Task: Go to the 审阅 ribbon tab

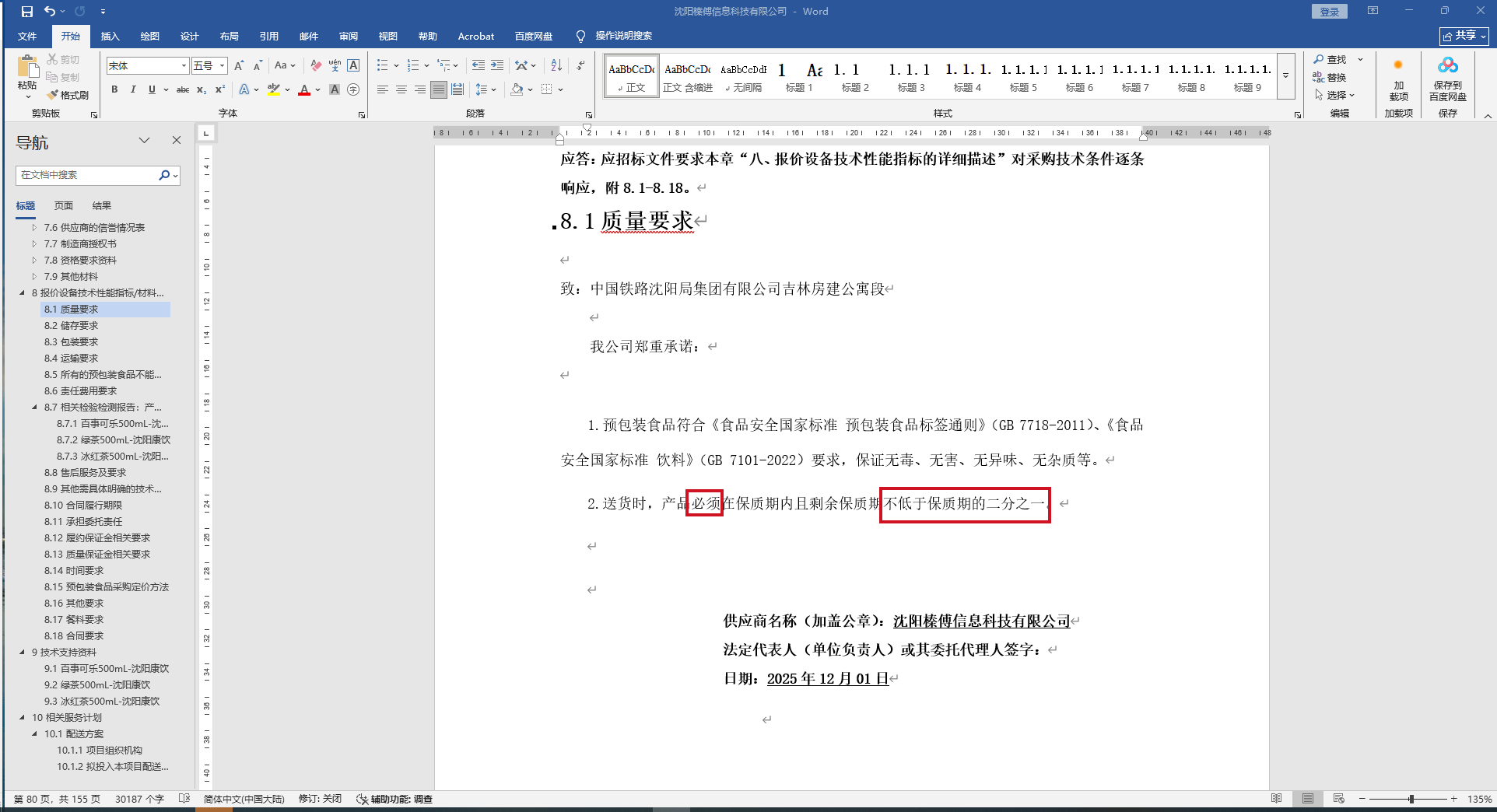Action: pos(349,37)
